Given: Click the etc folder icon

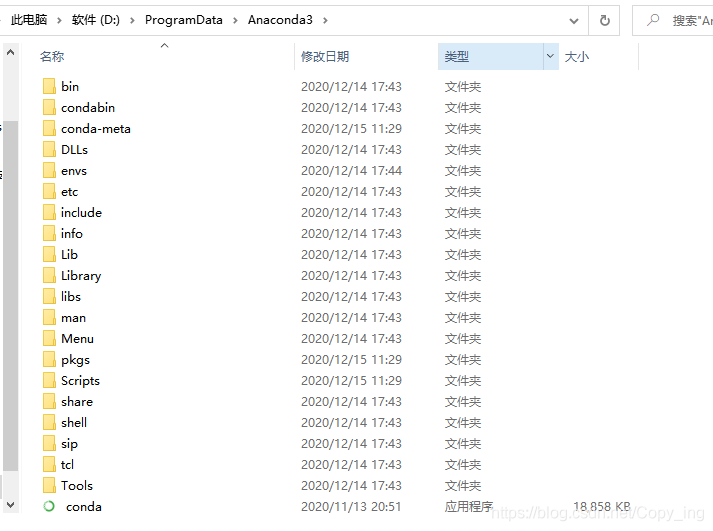Looking at the screenshot, I should click(49, 191).
